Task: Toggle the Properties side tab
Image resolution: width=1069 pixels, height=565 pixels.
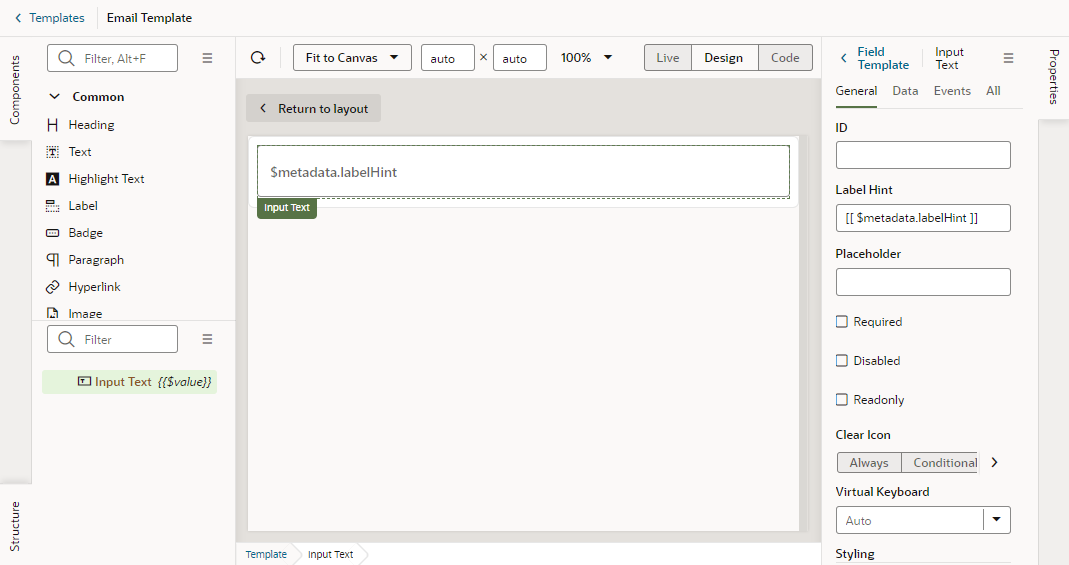Action: [1053, 76]
